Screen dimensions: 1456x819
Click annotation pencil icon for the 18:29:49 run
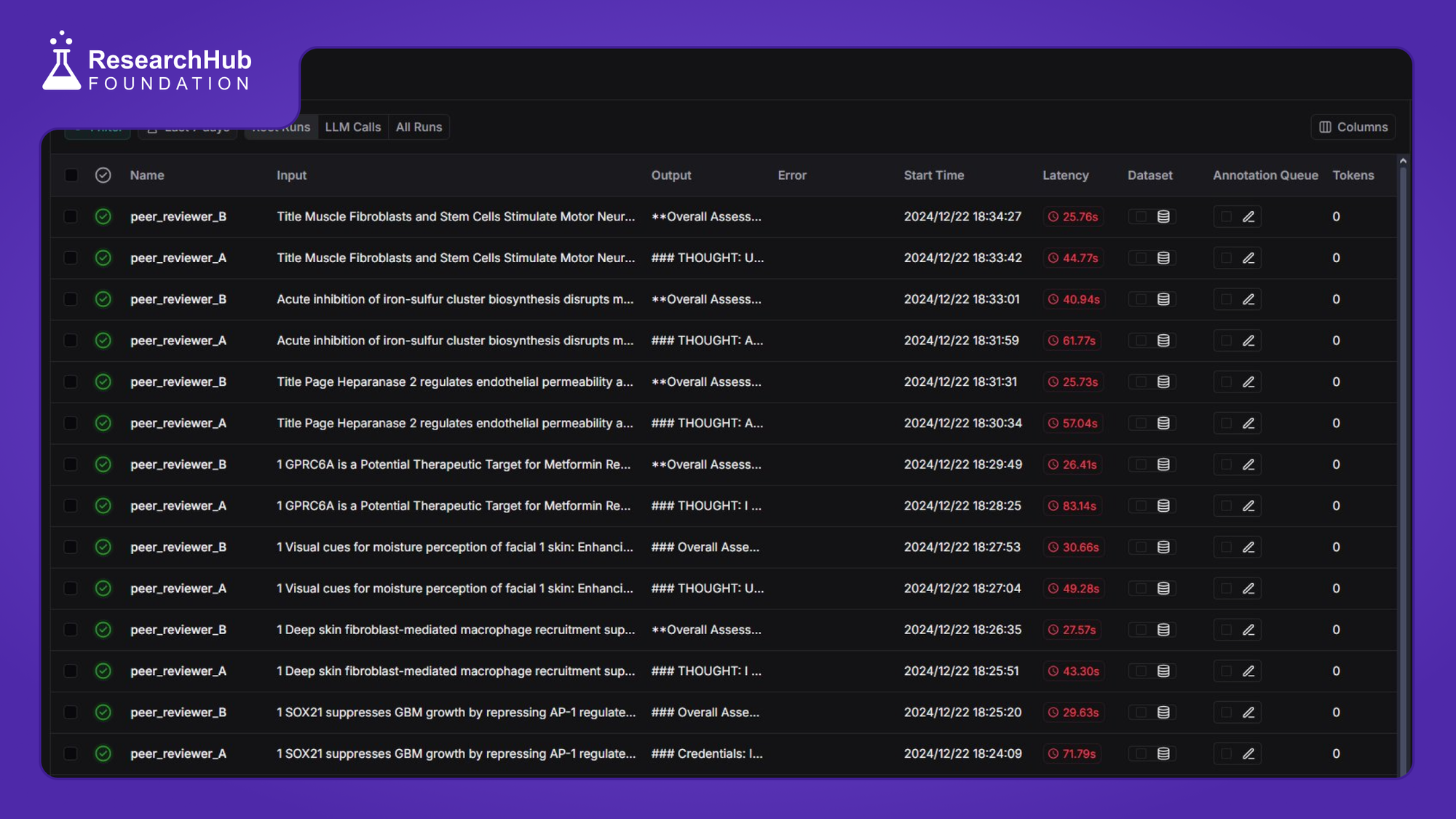[1248, 464]
